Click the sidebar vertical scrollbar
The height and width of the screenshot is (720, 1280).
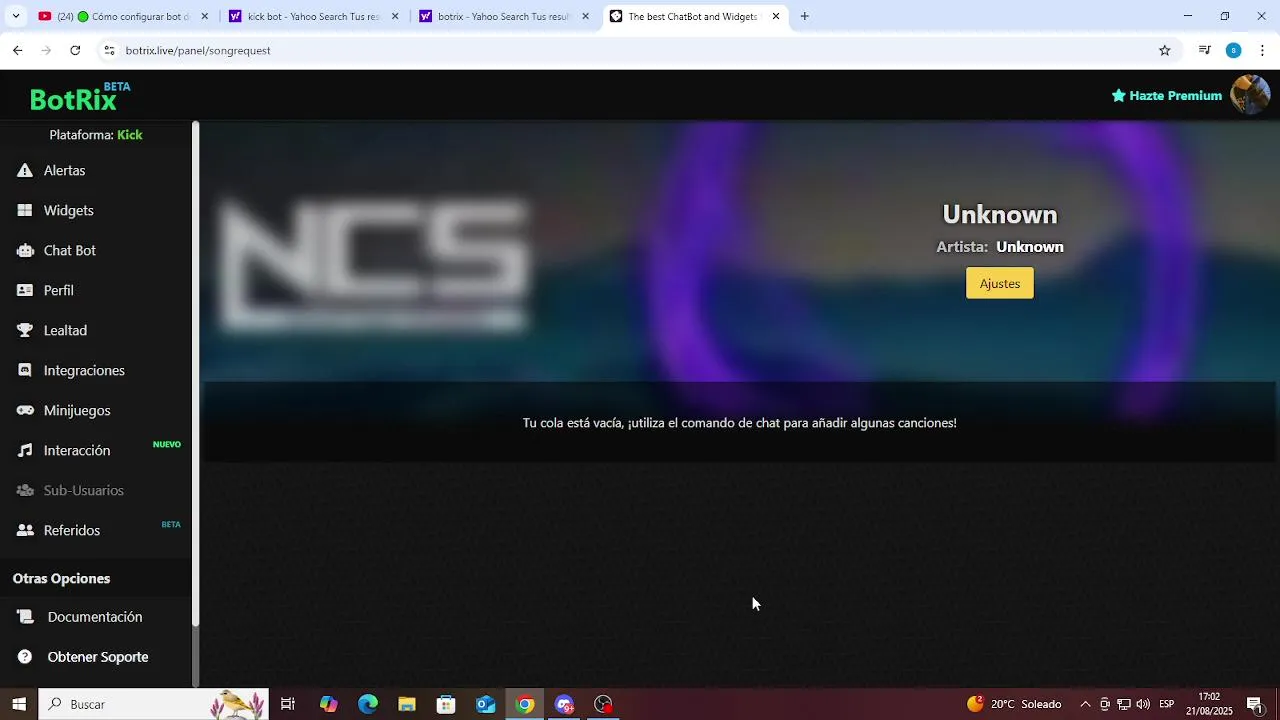196,374
